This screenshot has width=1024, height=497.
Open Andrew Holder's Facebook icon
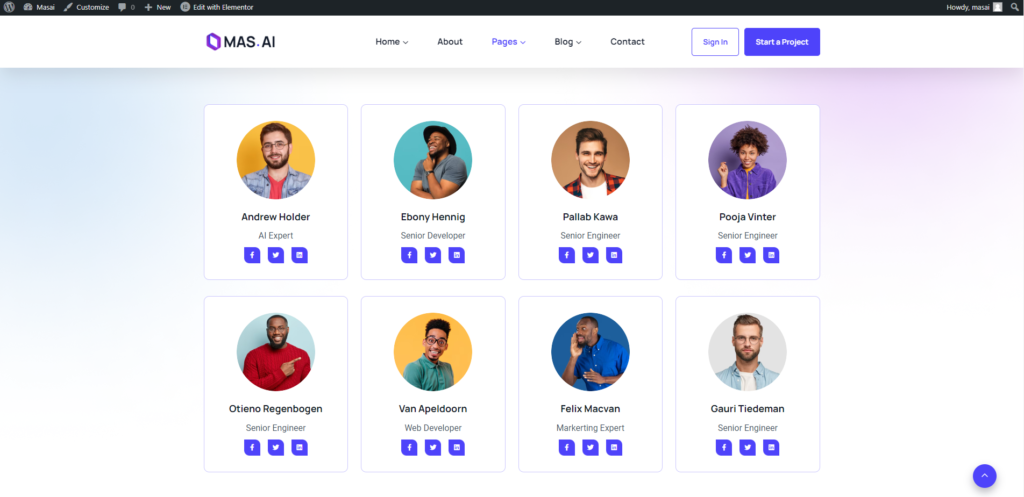(x=252, y=255)
